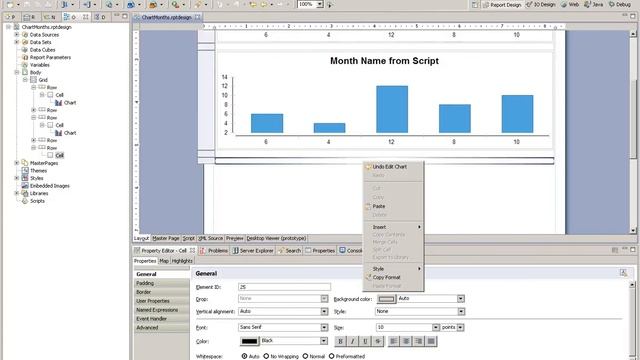The height and width of the screenshot is (360, 640).
Task: Click the Bold formatting button
Action: [x=340, y=341]
